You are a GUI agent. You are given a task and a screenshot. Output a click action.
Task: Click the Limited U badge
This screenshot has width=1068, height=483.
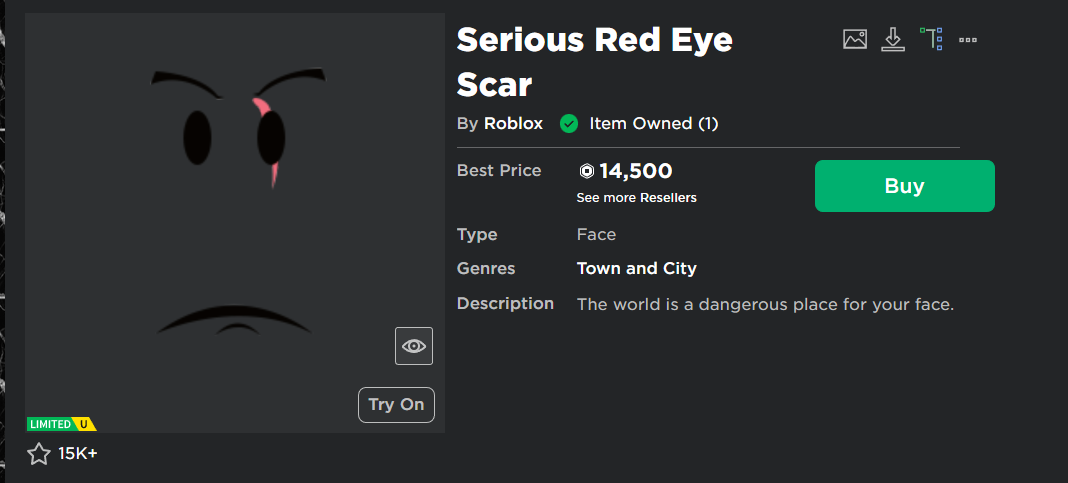point(61,424)
